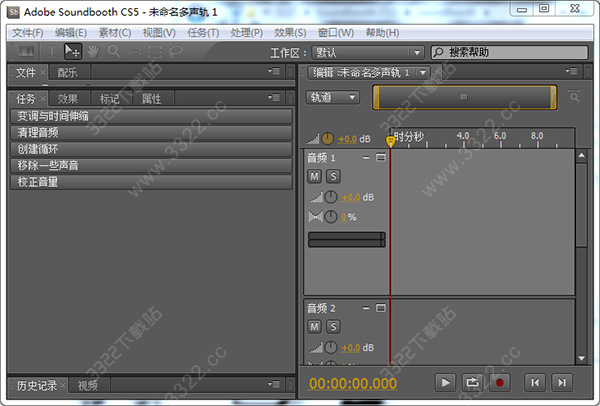Click the 音频 1 pan icon

pyautogui.click(x=315, y=217)
